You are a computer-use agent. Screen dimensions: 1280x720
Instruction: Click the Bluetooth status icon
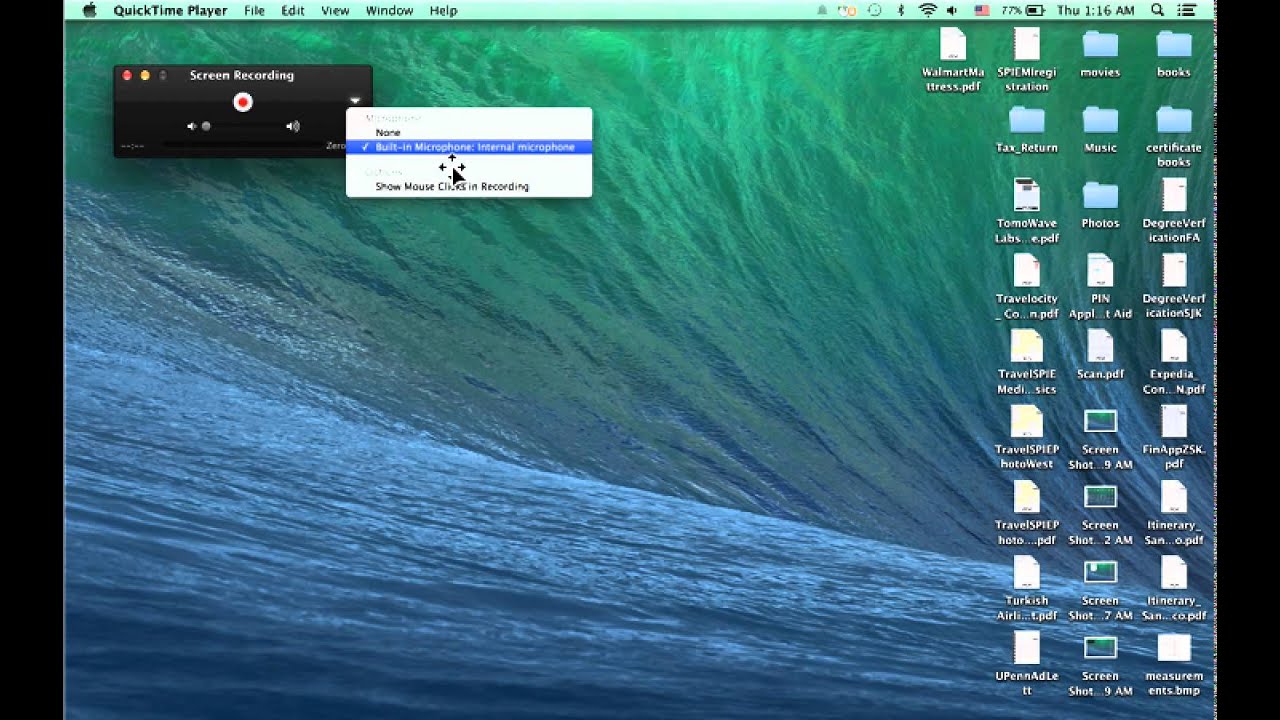pos(901,10)
